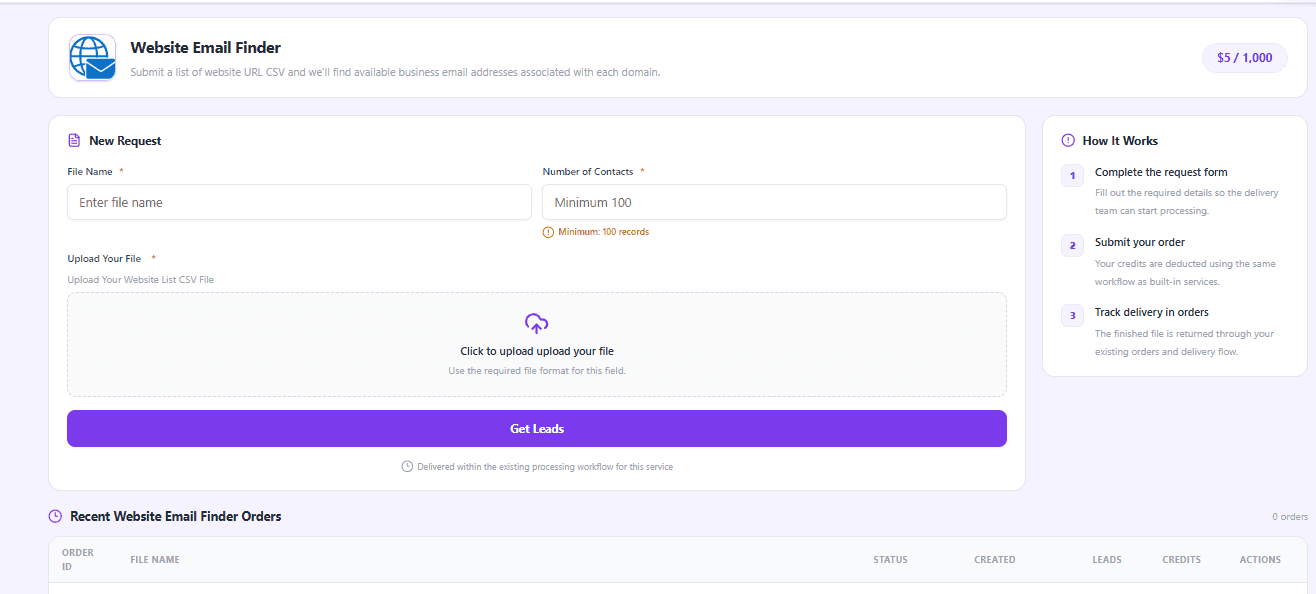This screenshot has width=1316, height=594.
Task: Click 'Recent Website Email Finder Orders' heading
Action: pyautogui.click(x=176, y=516)
